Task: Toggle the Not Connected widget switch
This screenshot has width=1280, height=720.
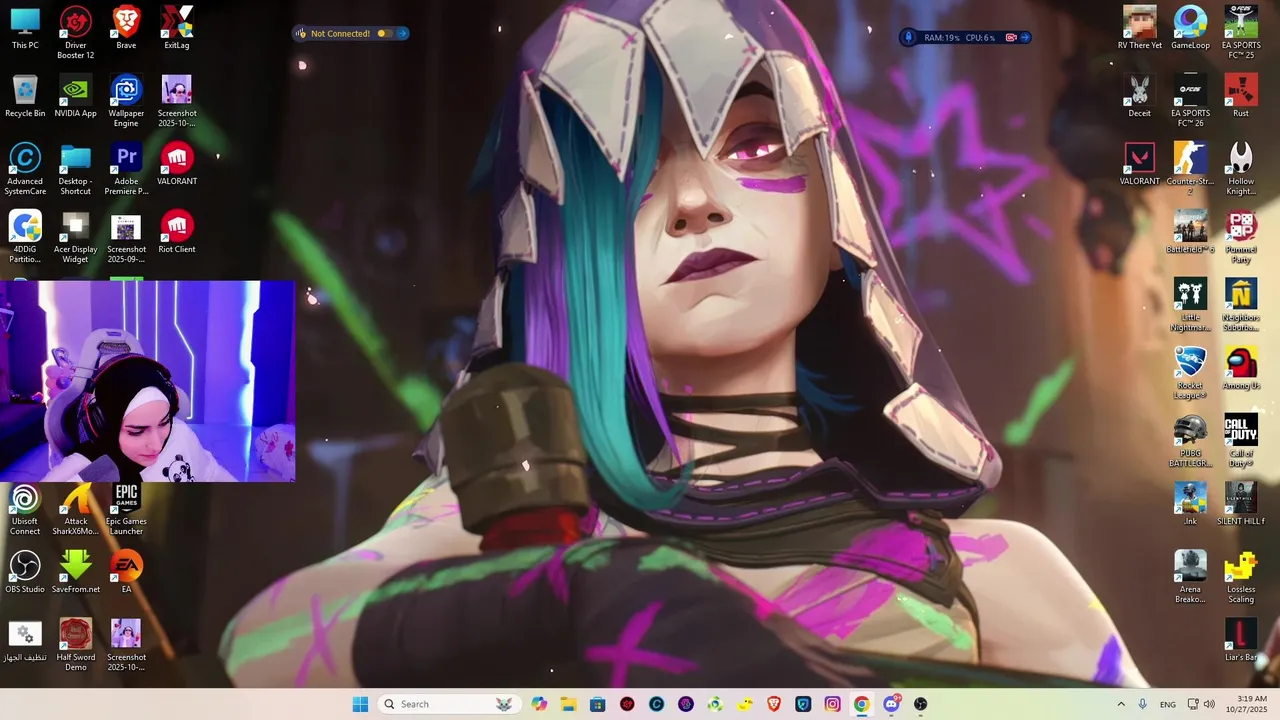Action: pos(385,33)
